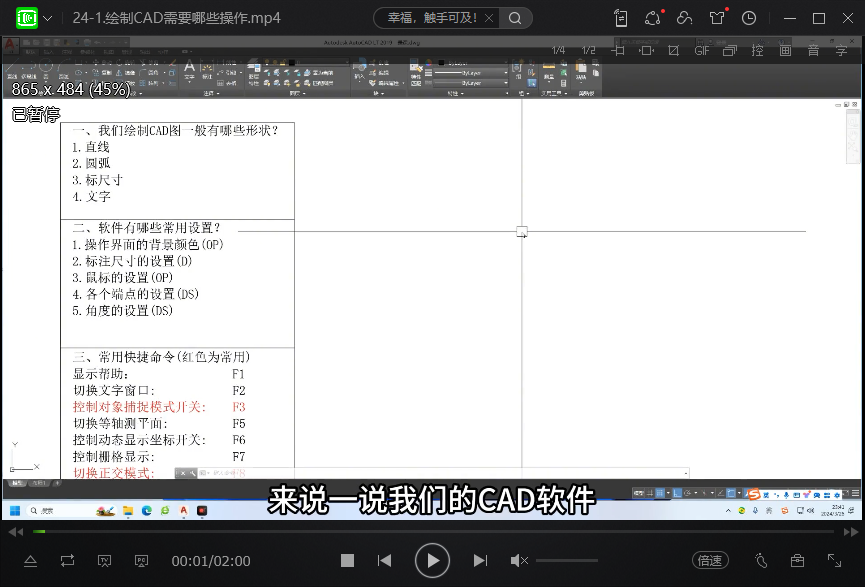This screenshot has width=865, height=587.
Task: Stop the video playback
Action: point(347,561)
